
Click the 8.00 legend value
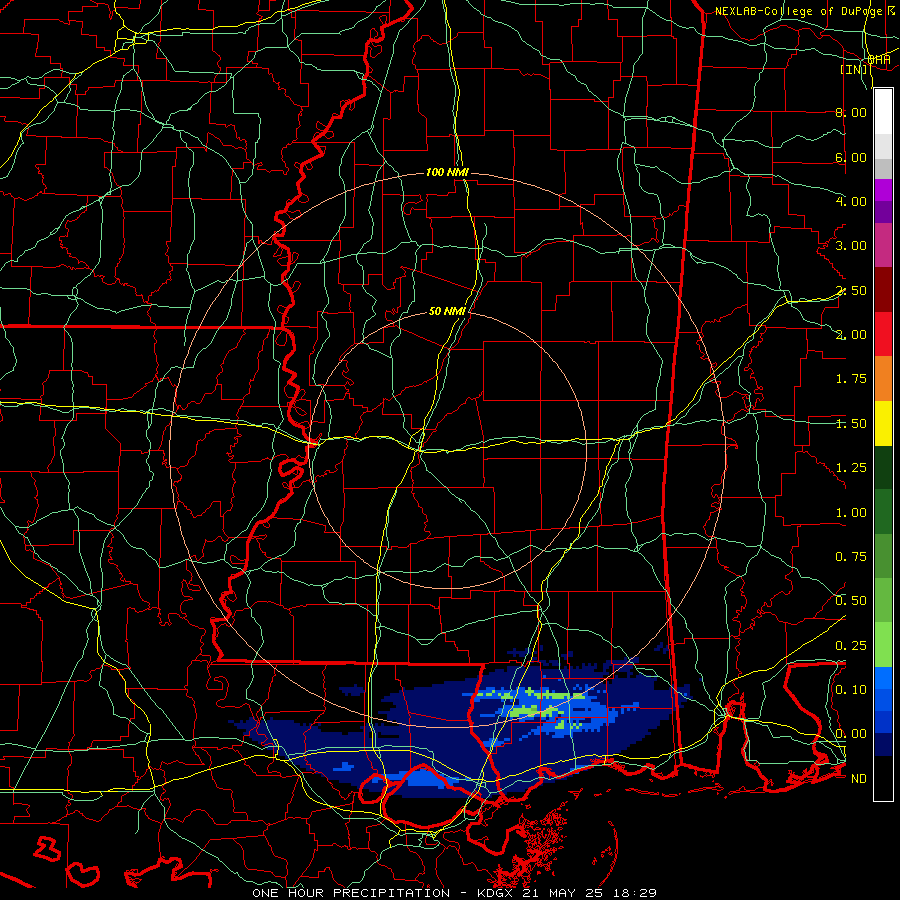coord(851,112)
